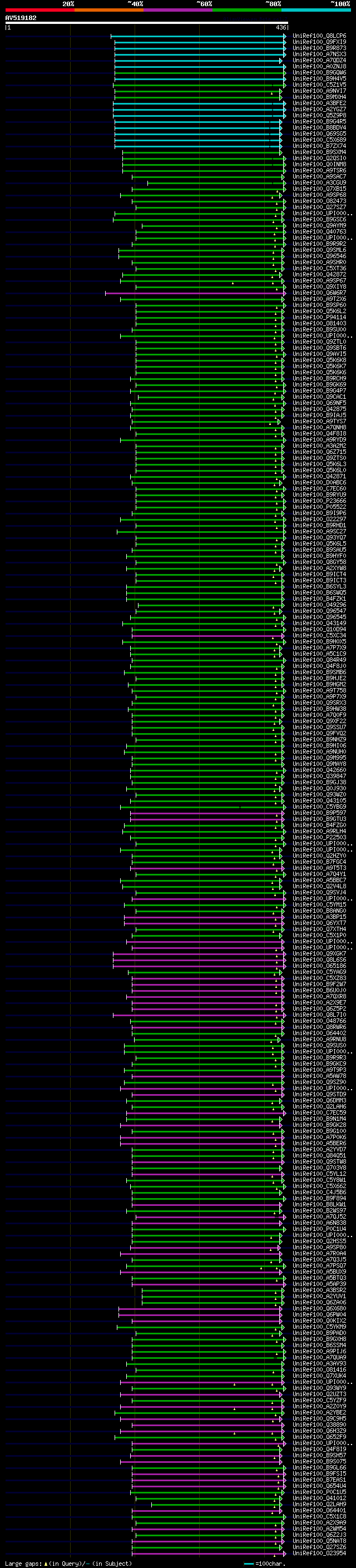Screen dimensions: 356x1568
Task: Open hit UniRef100_A0ZNJ8
Action: 319,66
